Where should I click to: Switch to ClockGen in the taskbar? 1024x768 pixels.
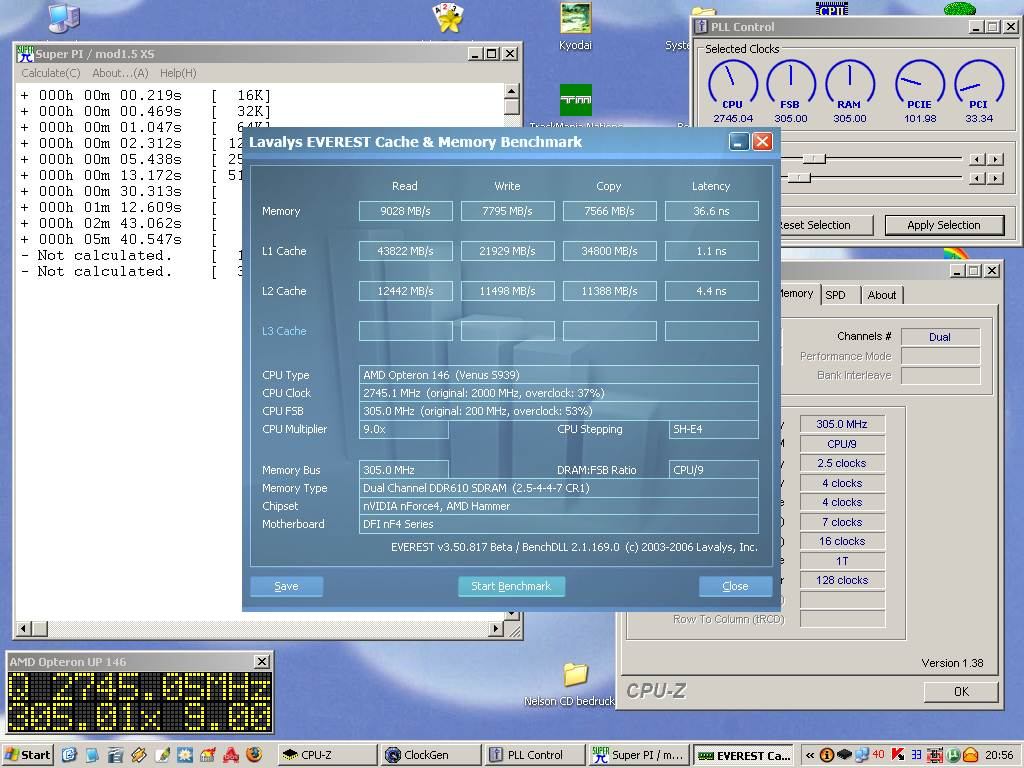(430, 755)
